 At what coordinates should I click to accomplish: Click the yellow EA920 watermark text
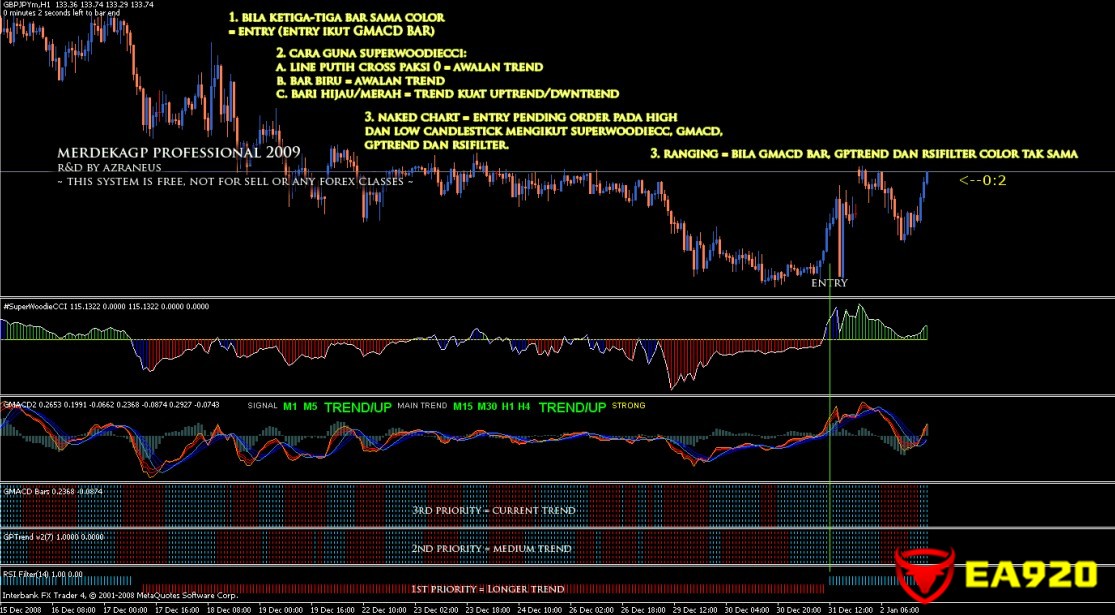pos(1032,576)
